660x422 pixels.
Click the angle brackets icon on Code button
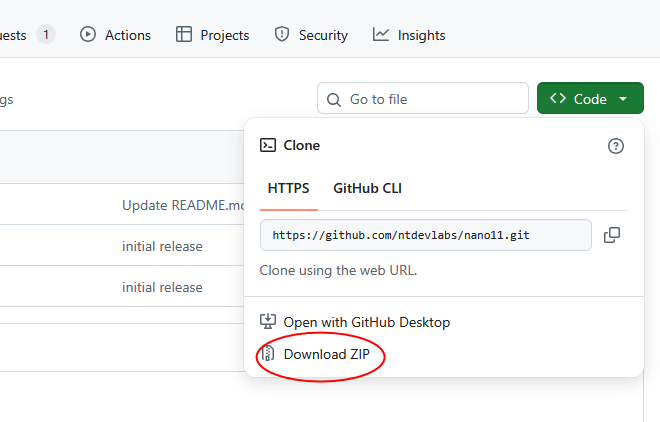558,98
